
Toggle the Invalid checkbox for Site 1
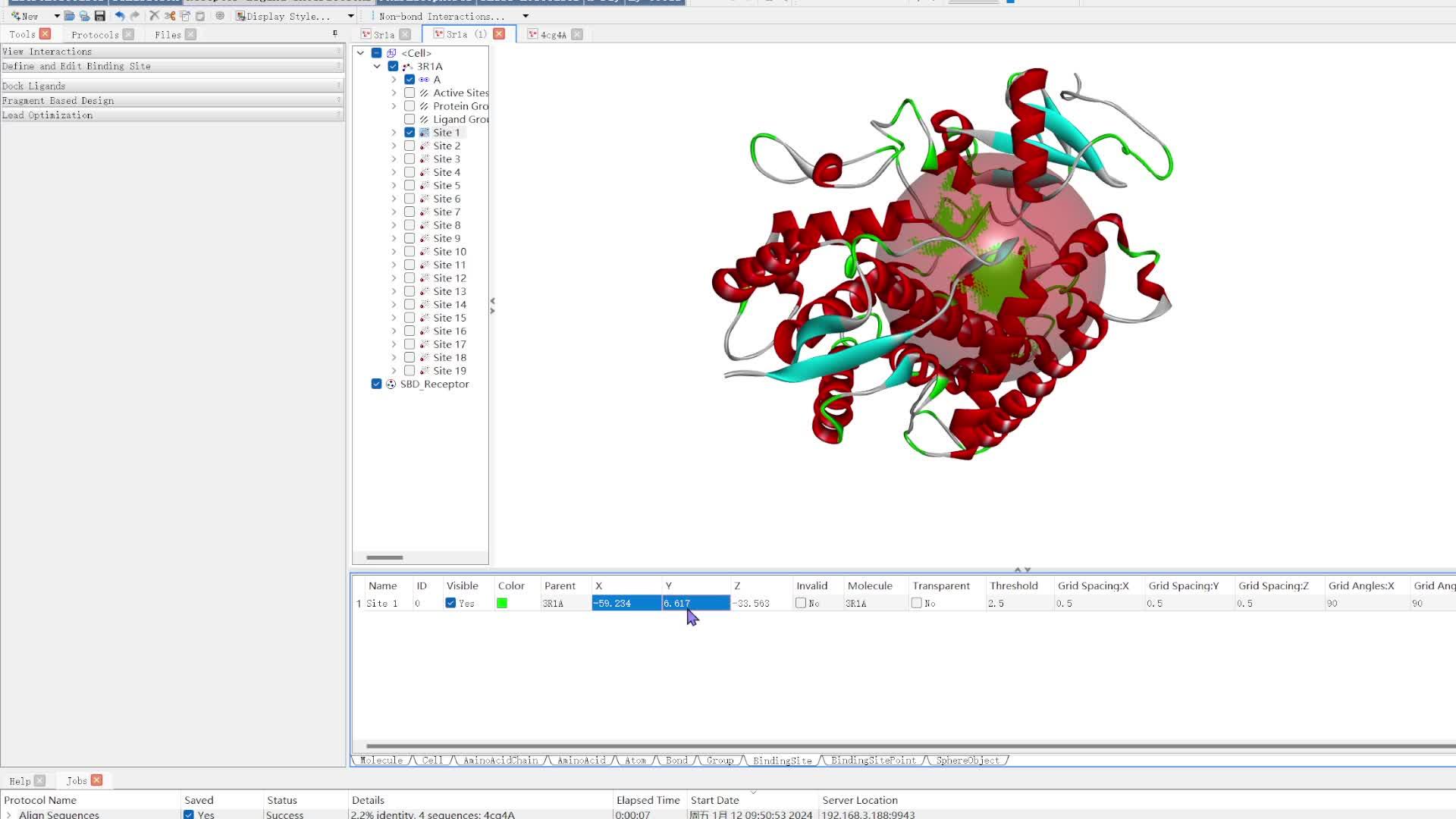click(x=801, y=603)
